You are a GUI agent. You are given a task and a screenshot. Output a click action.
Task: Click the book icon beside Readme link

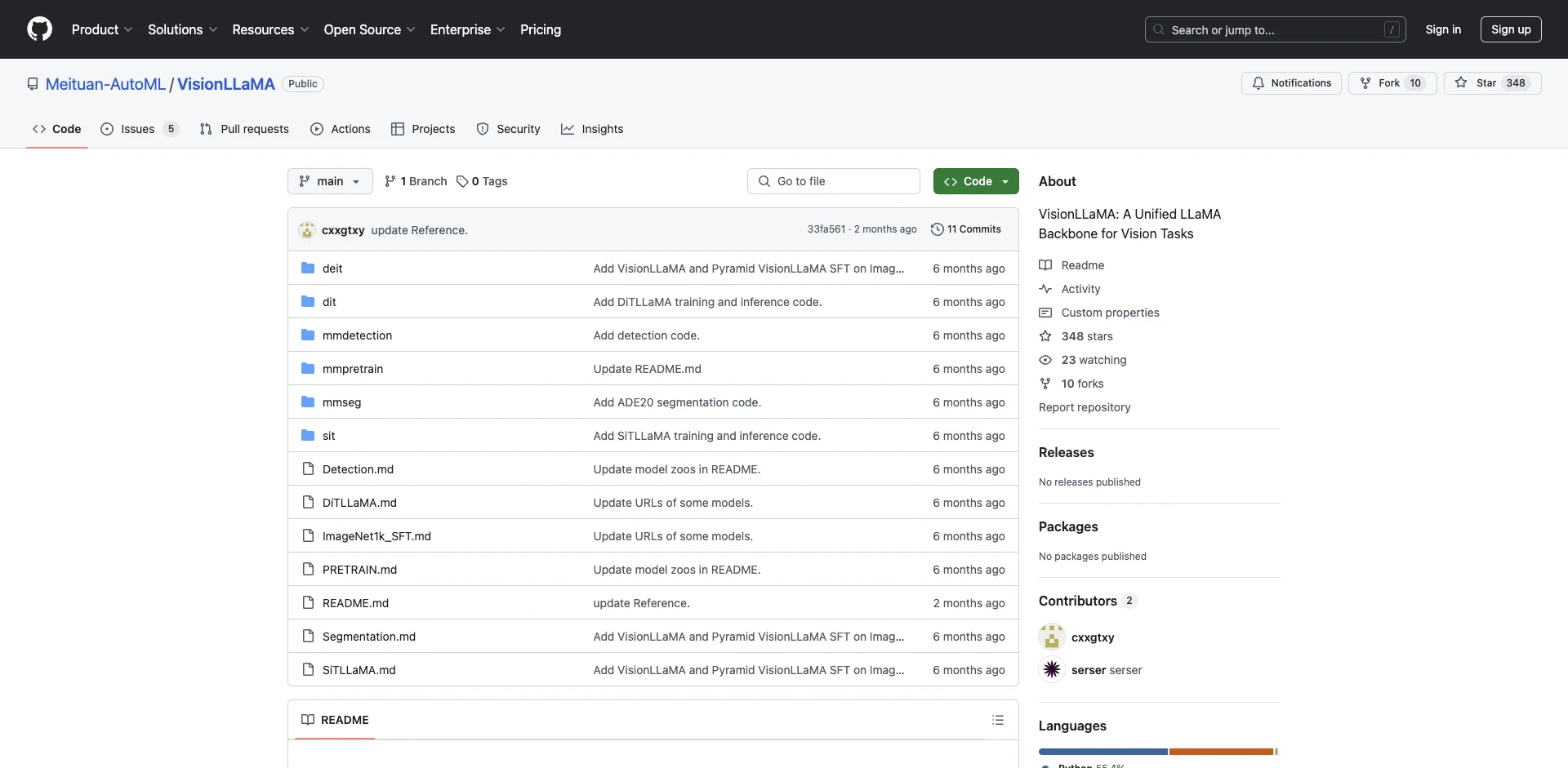click(1045, 265)
